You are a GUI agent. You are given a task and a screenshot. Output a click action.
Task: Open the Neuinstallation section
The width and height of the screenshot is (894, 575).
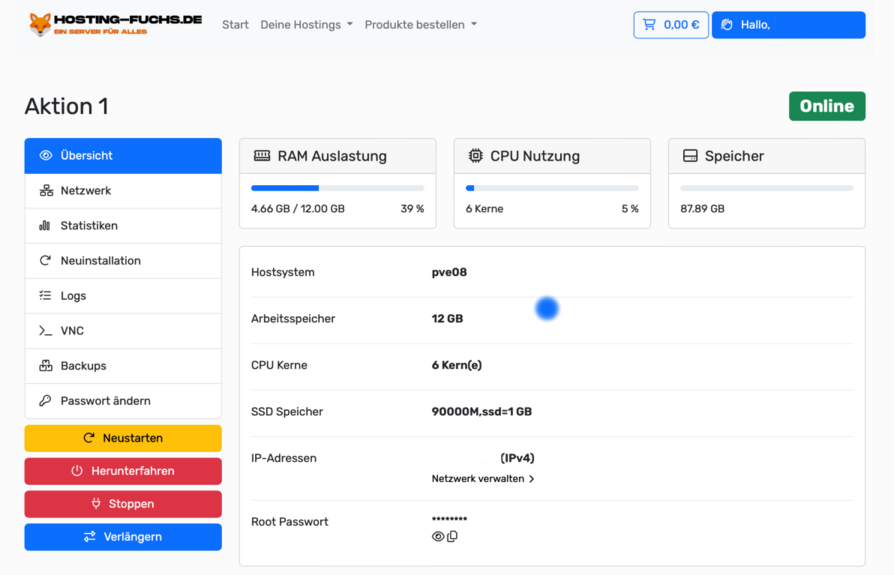click(123, 261)
